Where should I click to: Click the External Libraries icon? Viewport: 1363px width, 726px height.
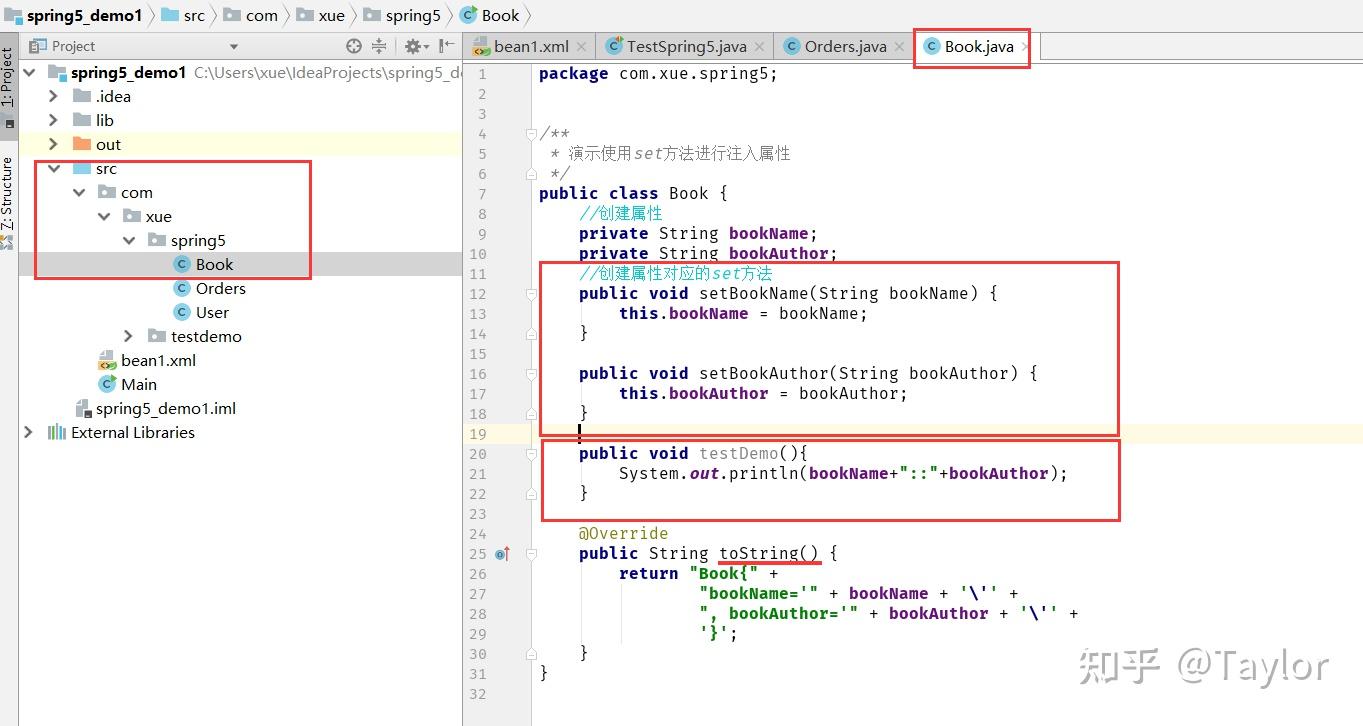point(57,432)
